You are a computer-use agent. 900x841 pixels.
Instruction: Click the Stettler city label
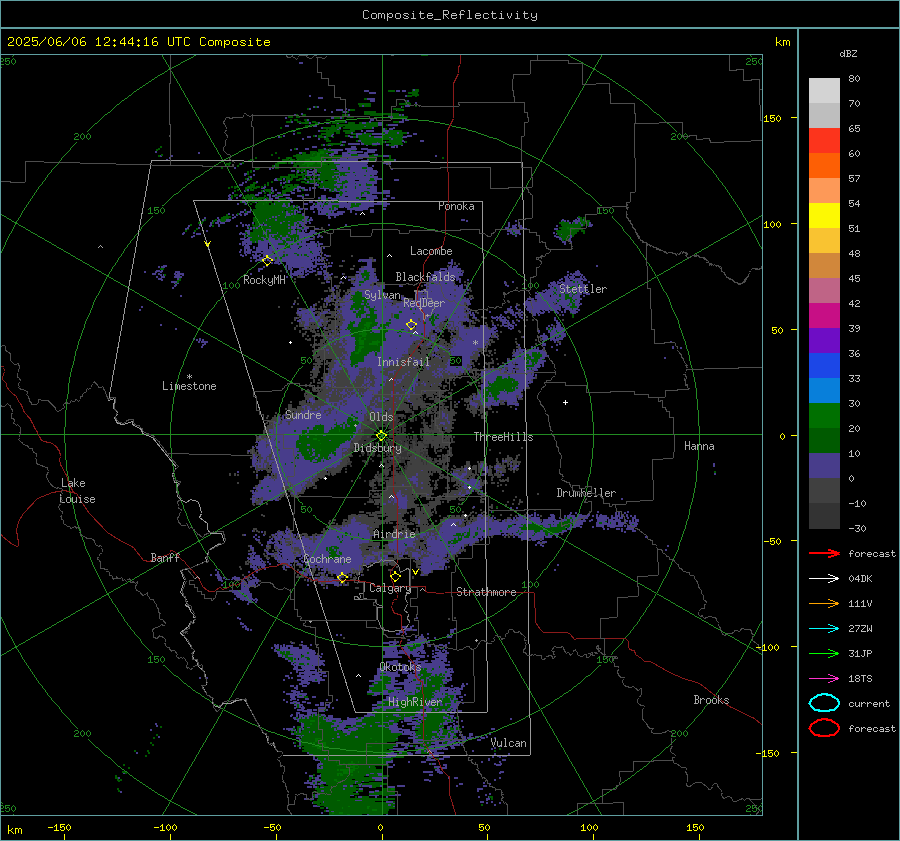tap(583, 289)
